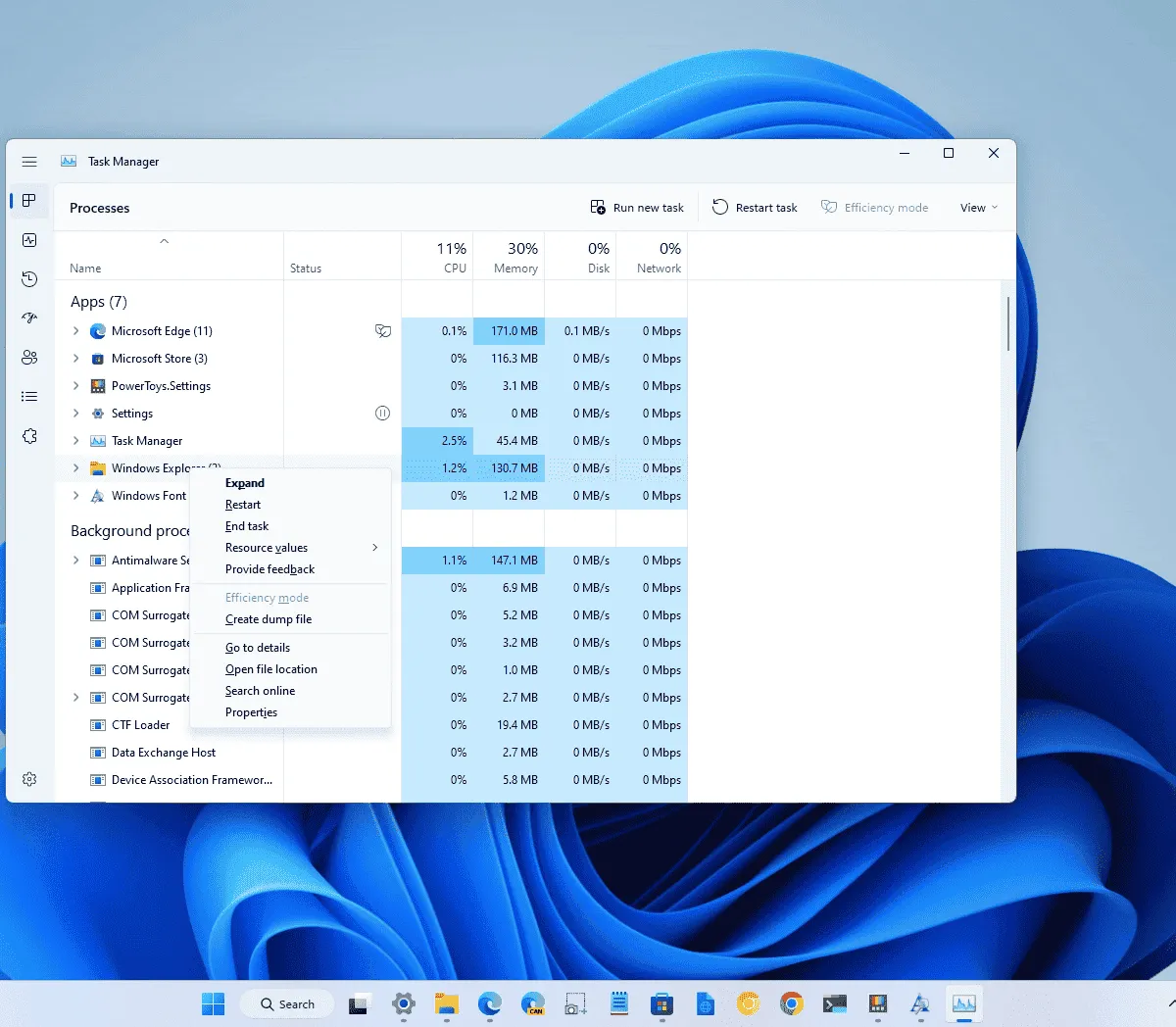This screenshot has height=1027, width=1176.
Task: Open the Services puzzle-piece icon
Action: point(29,436)
